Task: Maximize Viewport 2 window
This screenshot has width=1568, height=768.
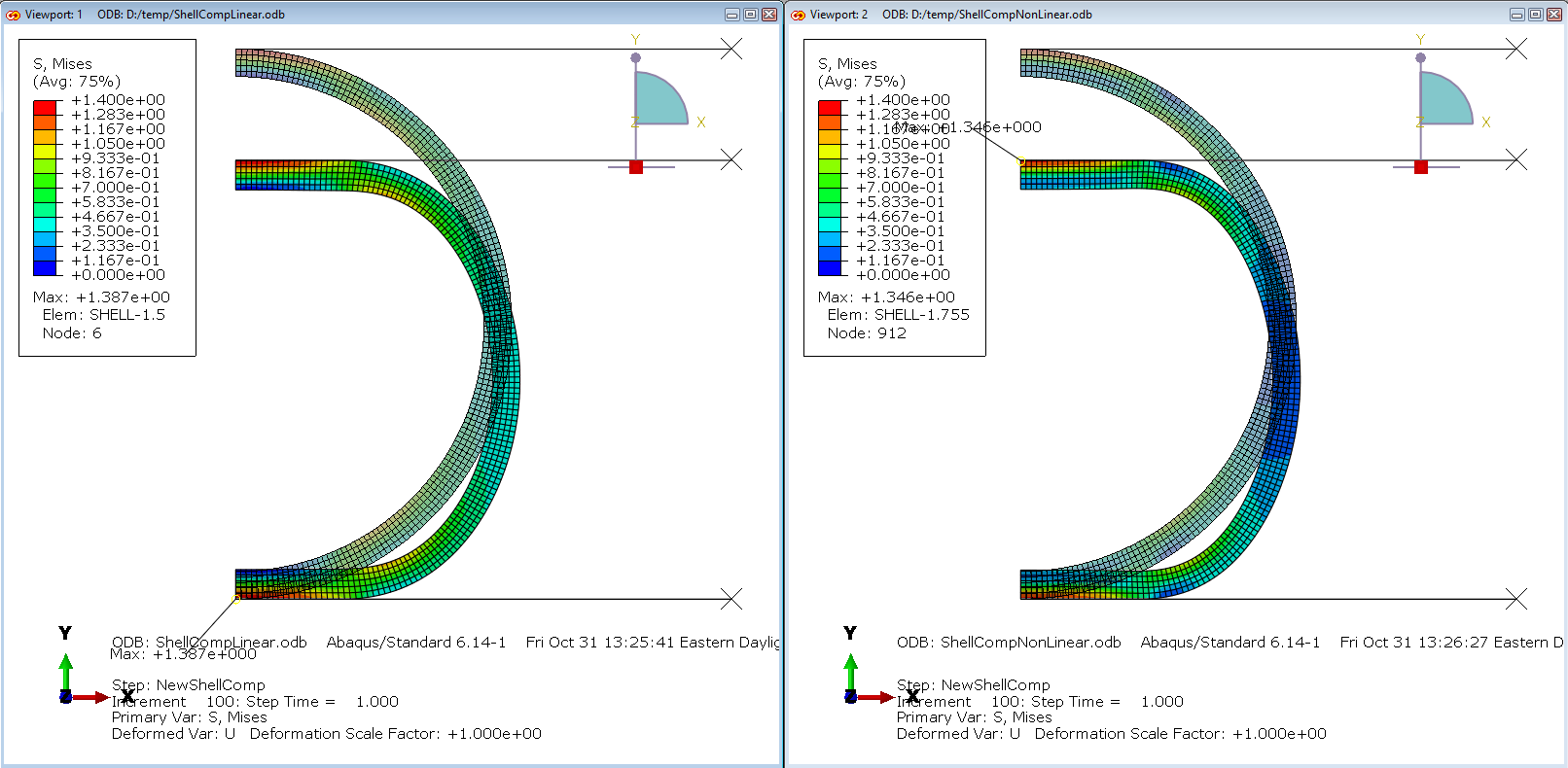Action: [1536, 15]
